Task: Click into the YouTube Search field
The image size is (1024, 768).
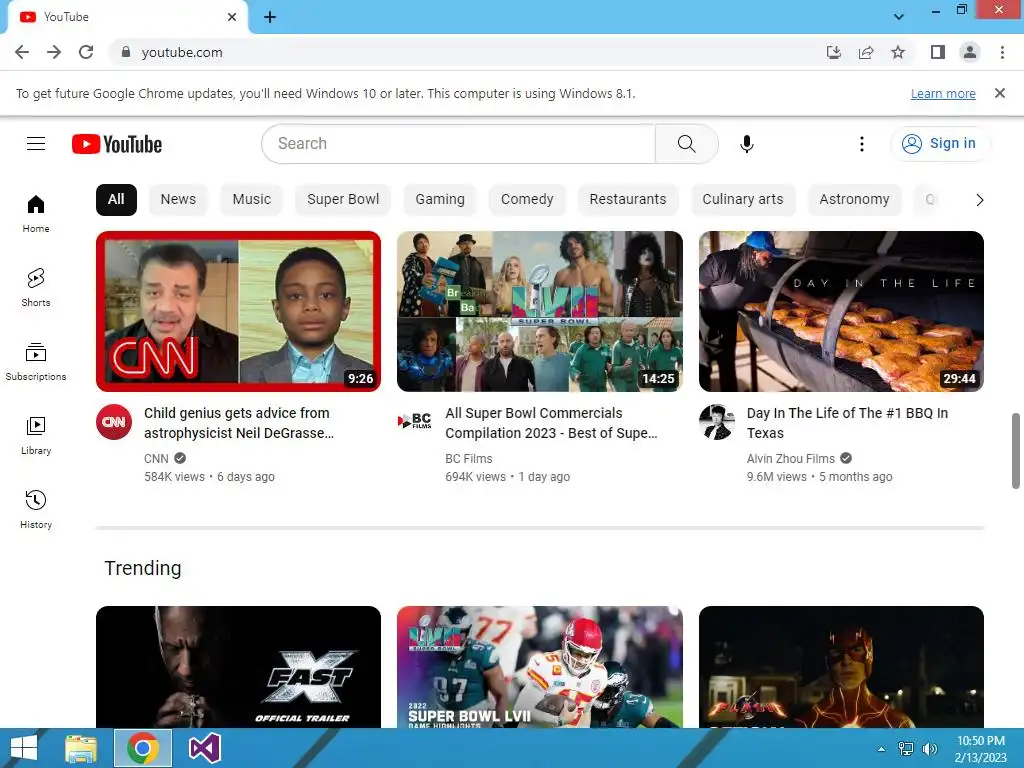Action: [459, 144]
